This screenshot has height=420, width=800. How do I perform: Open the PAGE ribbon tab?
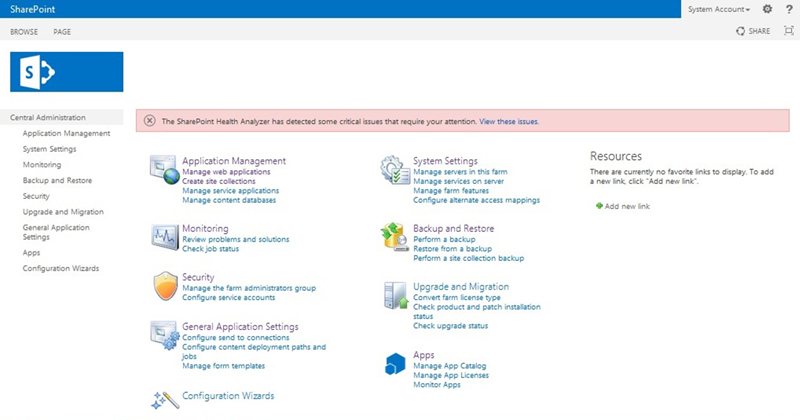pyautogui.click(x=62, y=32)
